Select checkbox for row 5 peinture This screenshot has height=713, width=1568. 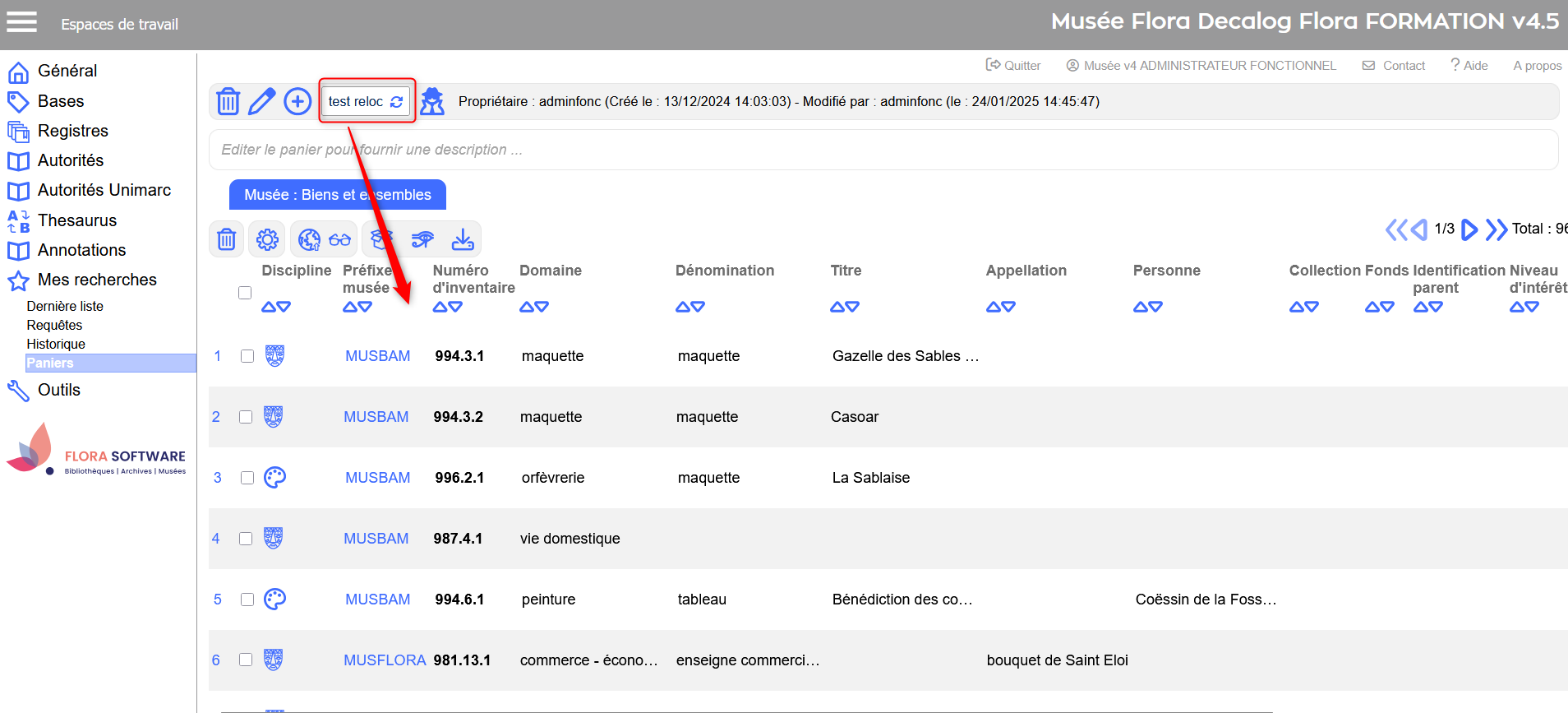pos(247,600)
